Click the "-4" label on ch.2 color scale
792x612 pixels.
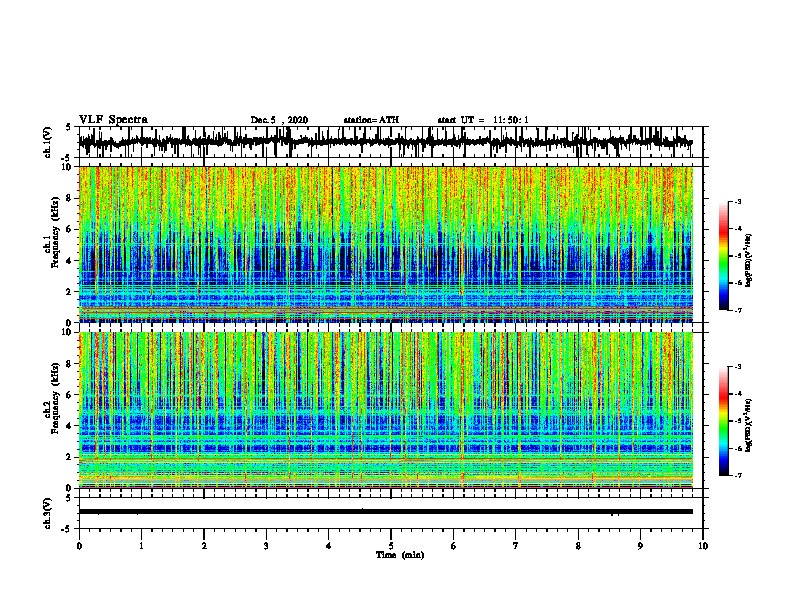pyautogui.click(x=737, y=394)
